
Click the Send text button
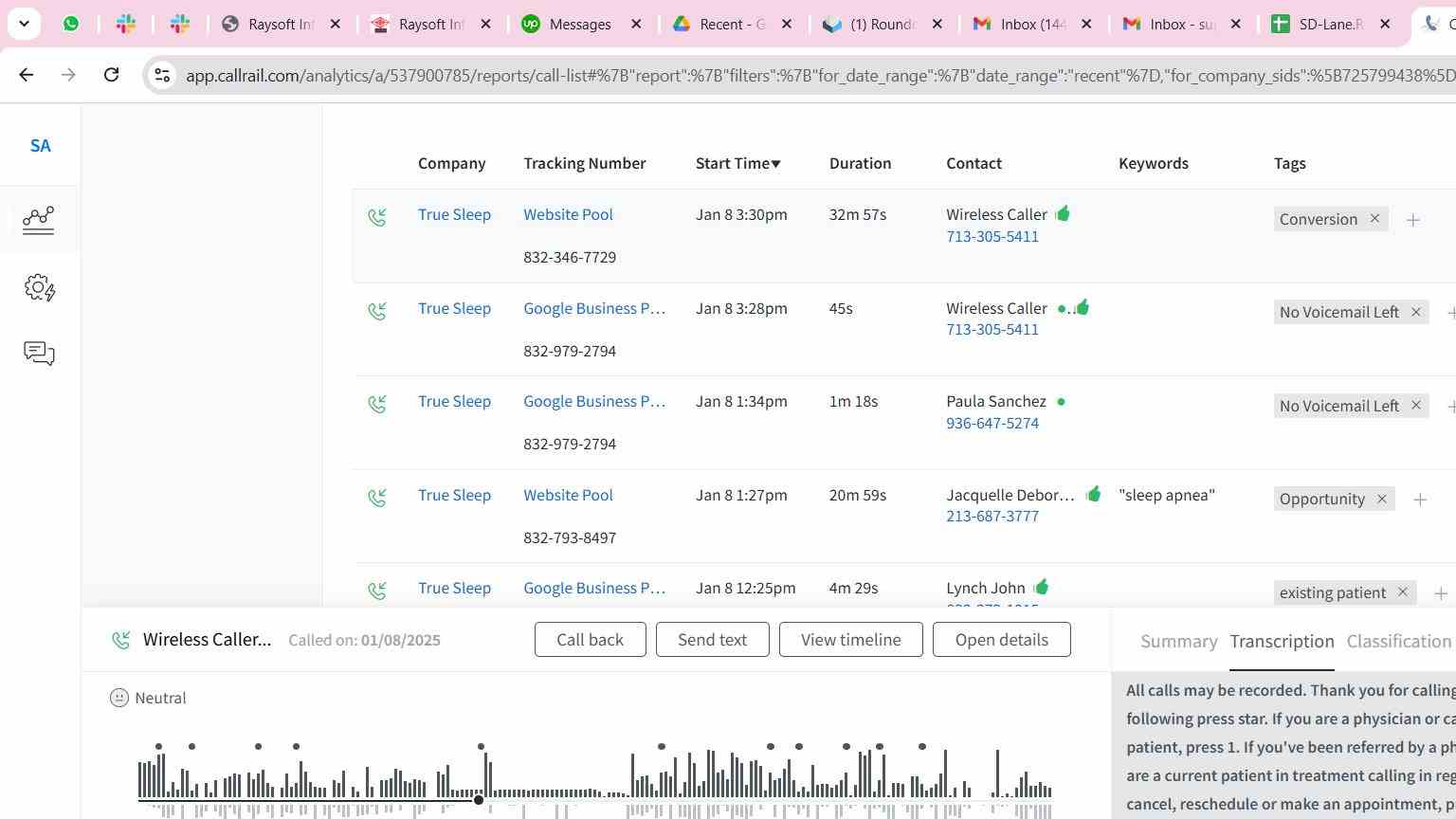click(x=712, y=640)
